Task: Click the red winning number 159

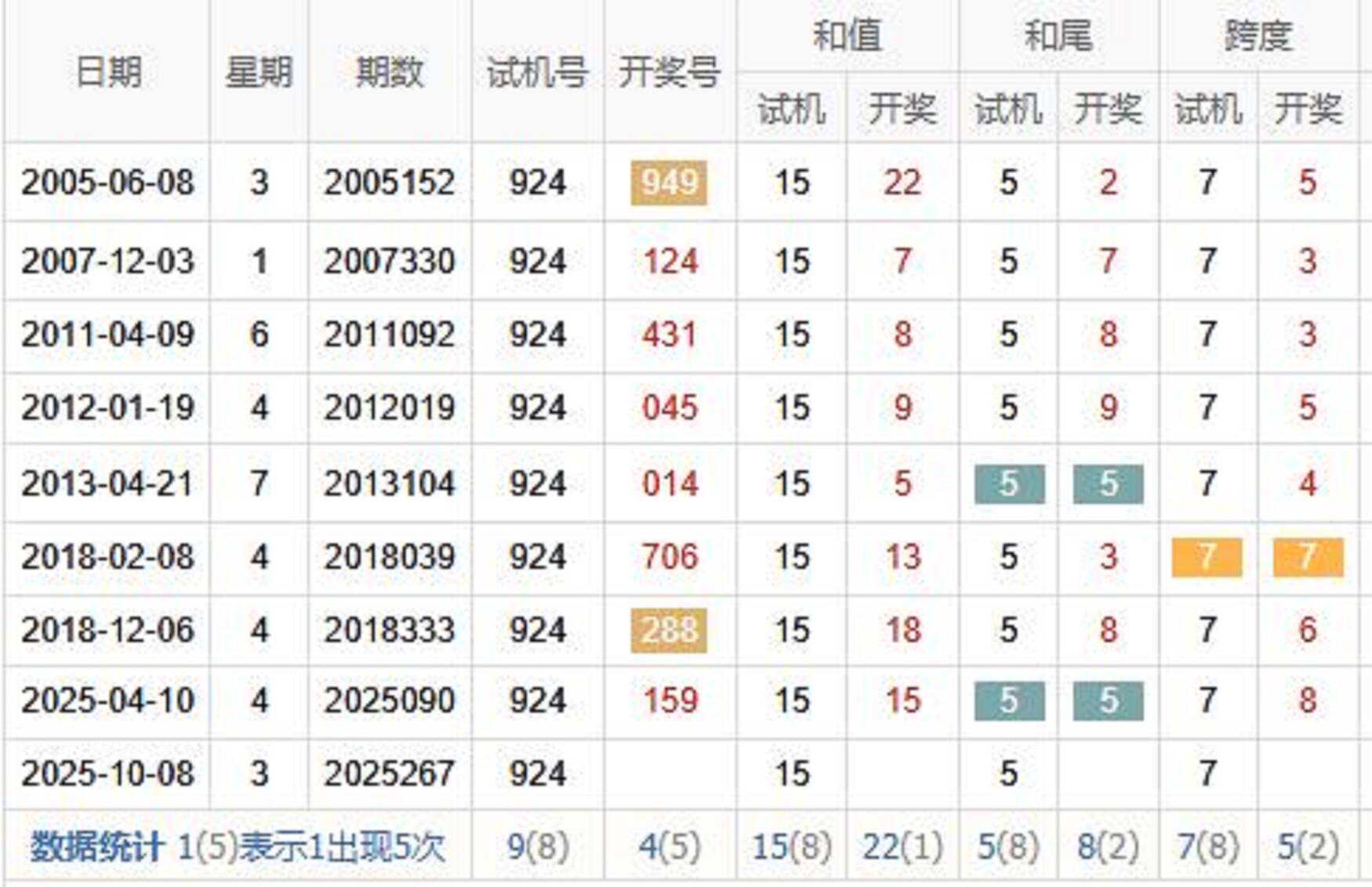Action: (x=669, y=700)
